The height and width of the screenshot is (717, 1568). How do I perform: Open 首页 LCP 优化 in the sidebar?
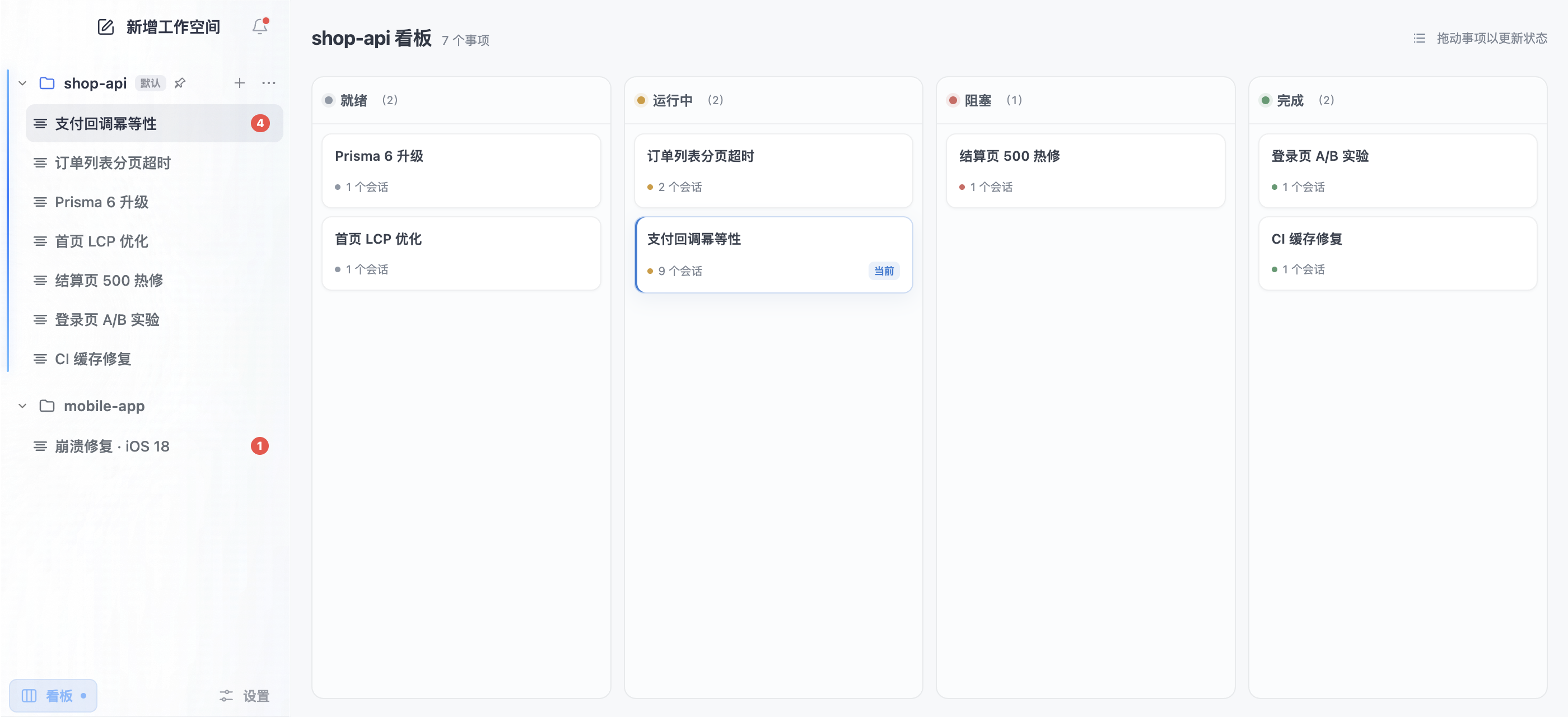click(154, 241)
